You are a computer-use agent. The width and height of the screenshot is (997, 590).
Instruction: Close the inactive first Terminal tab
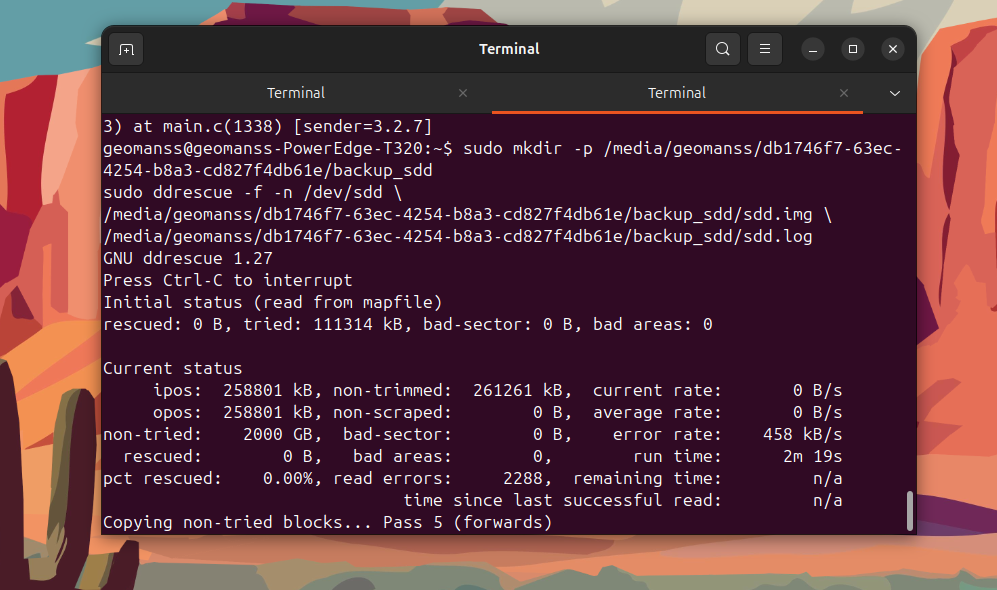462,93
